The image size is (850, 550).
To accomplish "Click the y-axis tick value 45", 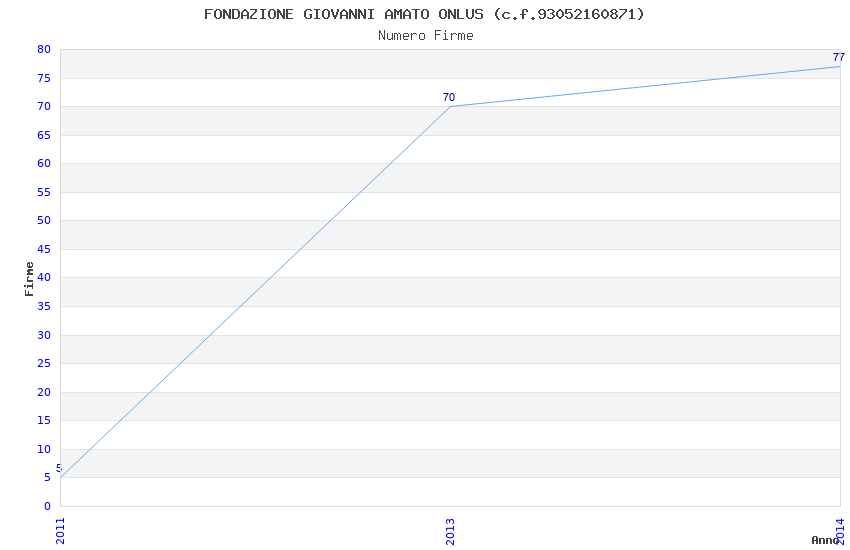I will point(44,249).
